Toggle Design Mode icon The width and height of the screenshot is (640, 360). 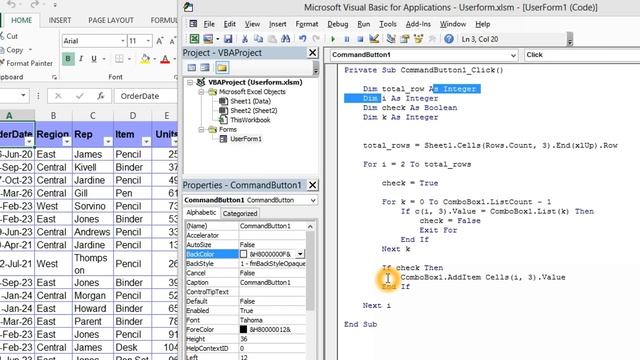click(373, 39)
